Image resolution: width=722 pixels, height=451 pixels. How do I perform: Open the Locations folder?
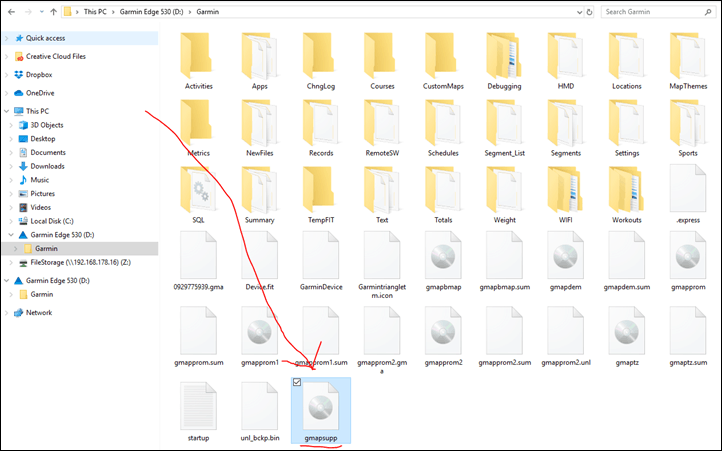pyautogui.click(x=627, y=60)
